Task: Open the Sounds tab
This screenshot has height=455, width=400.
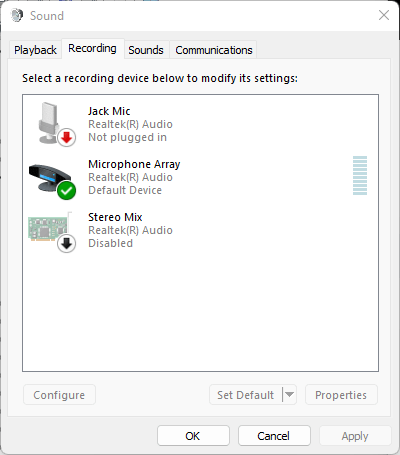Action: click(146, 50)
